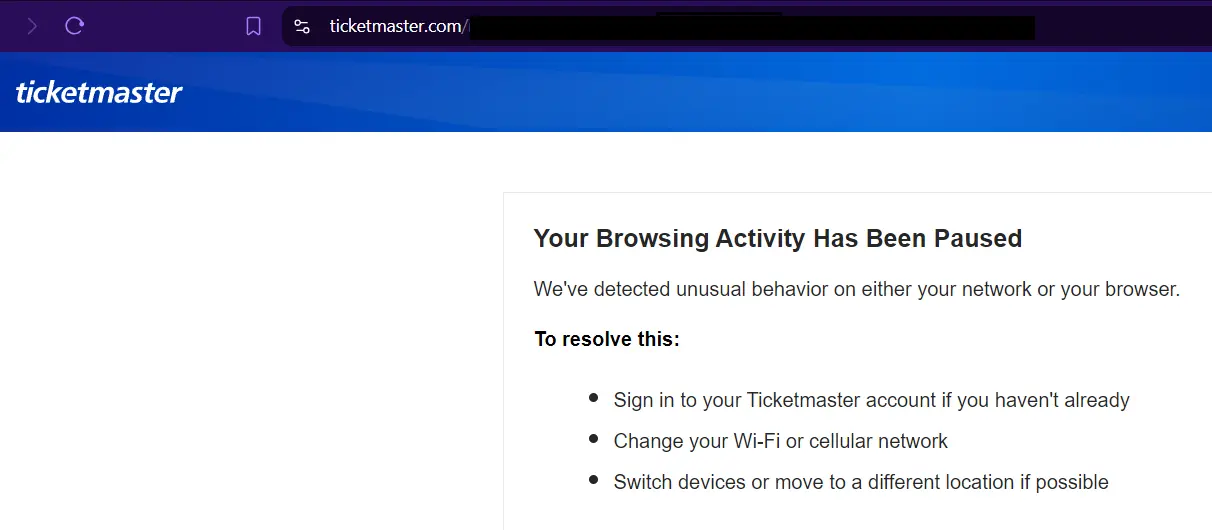The width and height of the screenshot is (1212, 530).
Task: Click the "We've detected unusual behavior" sentence
Action: [x=856, y=290]
